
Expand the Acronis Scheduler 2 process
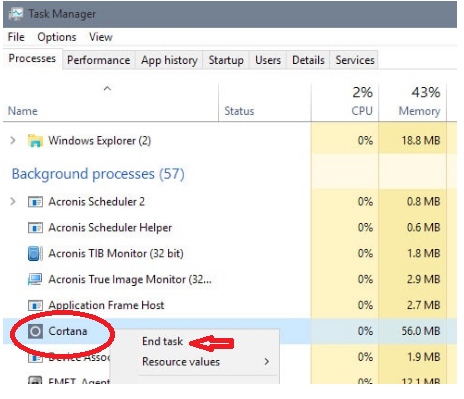[13, 201]
